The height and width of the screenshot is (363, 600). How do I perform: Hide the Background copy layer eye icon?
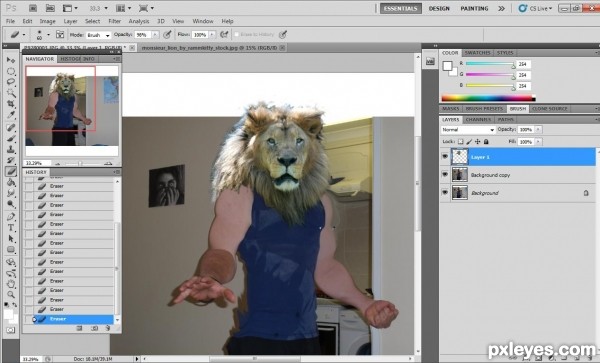tap(445, 174)
